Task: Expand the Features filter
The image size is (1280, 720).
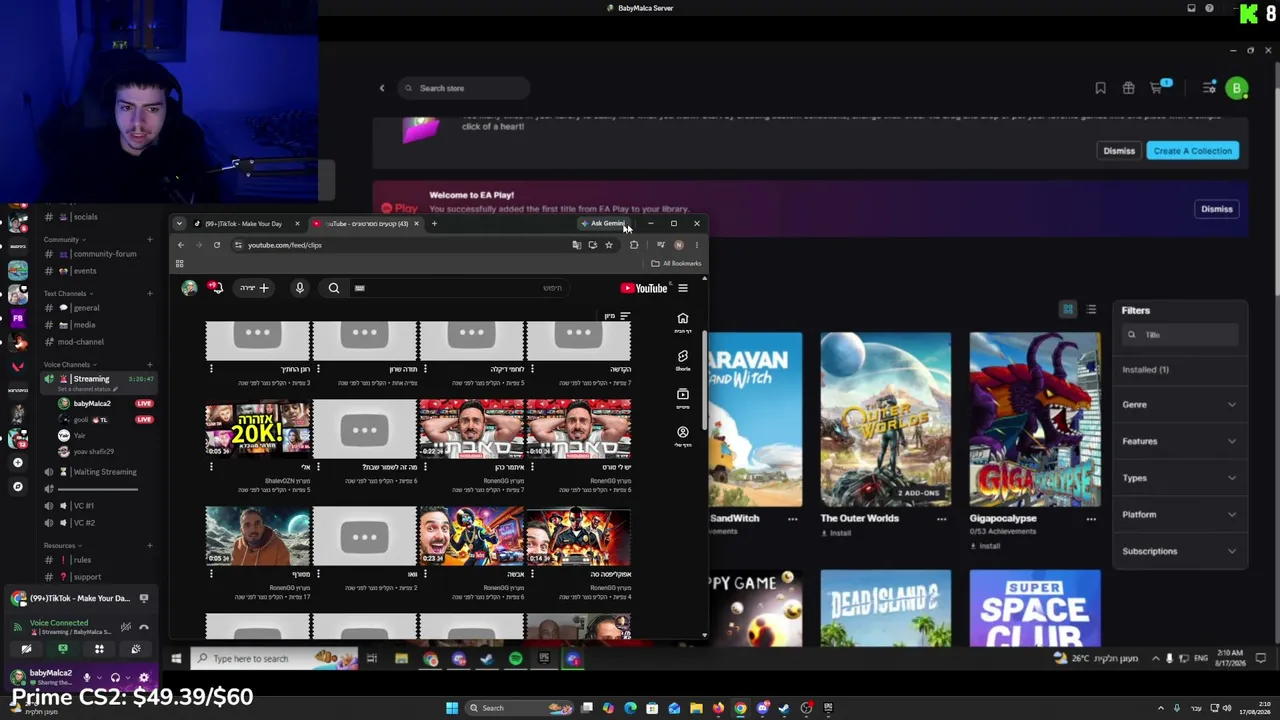Action: click(1180, 441)
